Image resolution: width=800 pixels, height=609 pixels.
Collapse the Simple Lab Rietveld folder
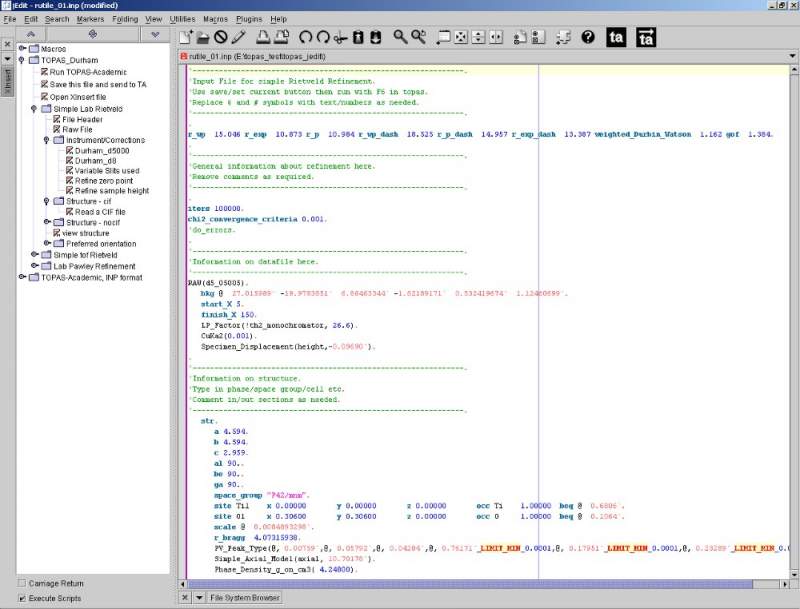click(x=34, y=108)
